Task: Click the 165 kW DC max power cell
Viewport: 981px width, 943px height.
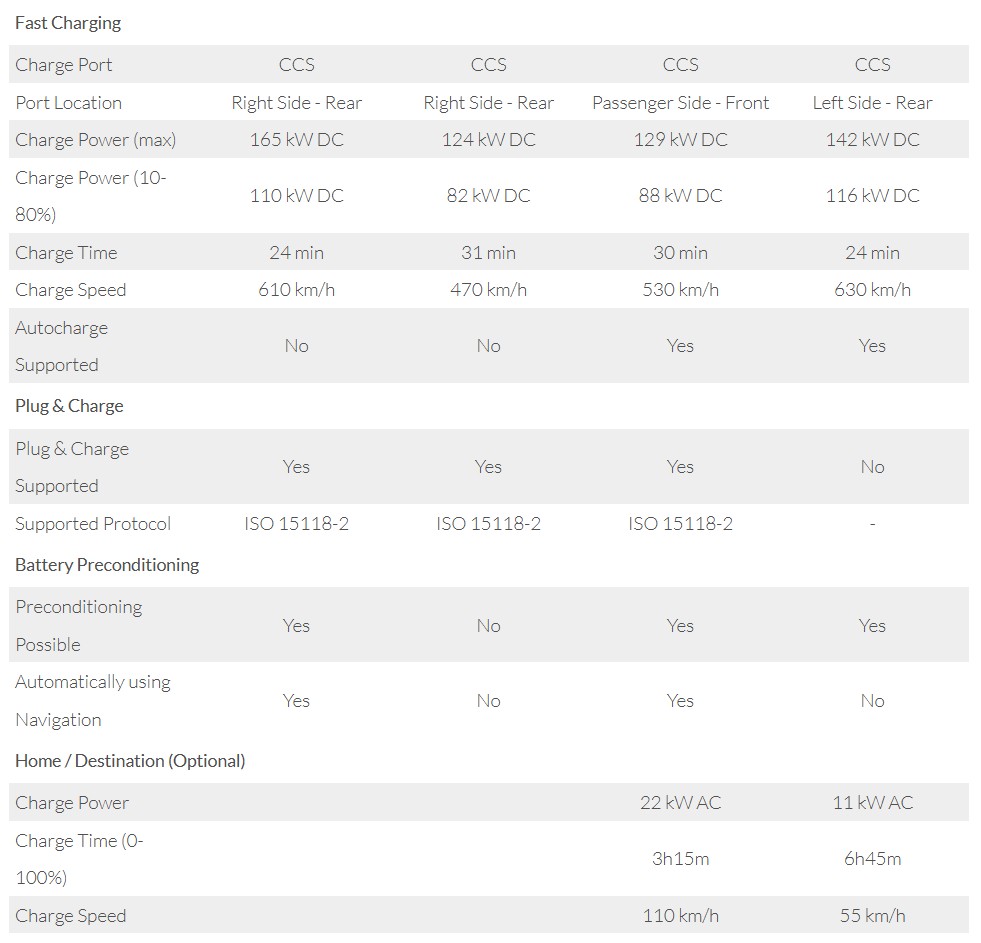Action: click(x=296, y=140)
